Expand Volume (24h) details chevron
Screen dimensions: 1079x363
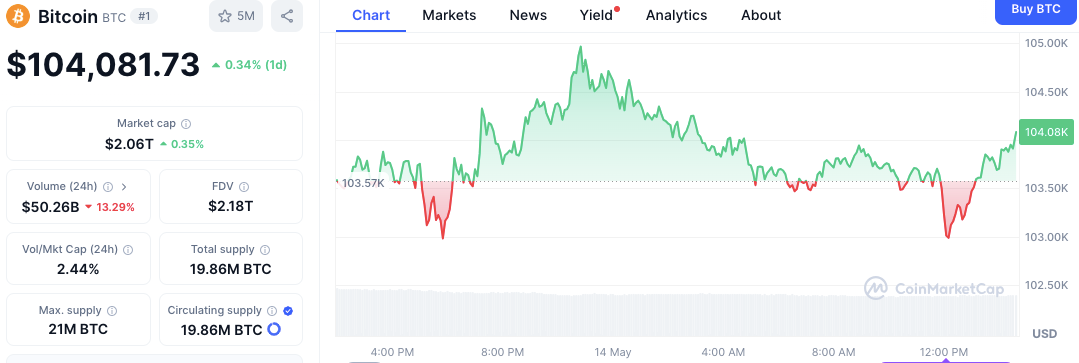[124, 186]
